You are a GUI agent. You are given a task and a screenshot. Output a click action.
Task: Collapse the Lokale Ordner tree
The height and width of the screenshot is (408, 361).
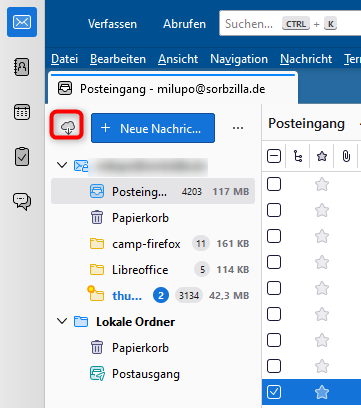click(x=62, y=321)
